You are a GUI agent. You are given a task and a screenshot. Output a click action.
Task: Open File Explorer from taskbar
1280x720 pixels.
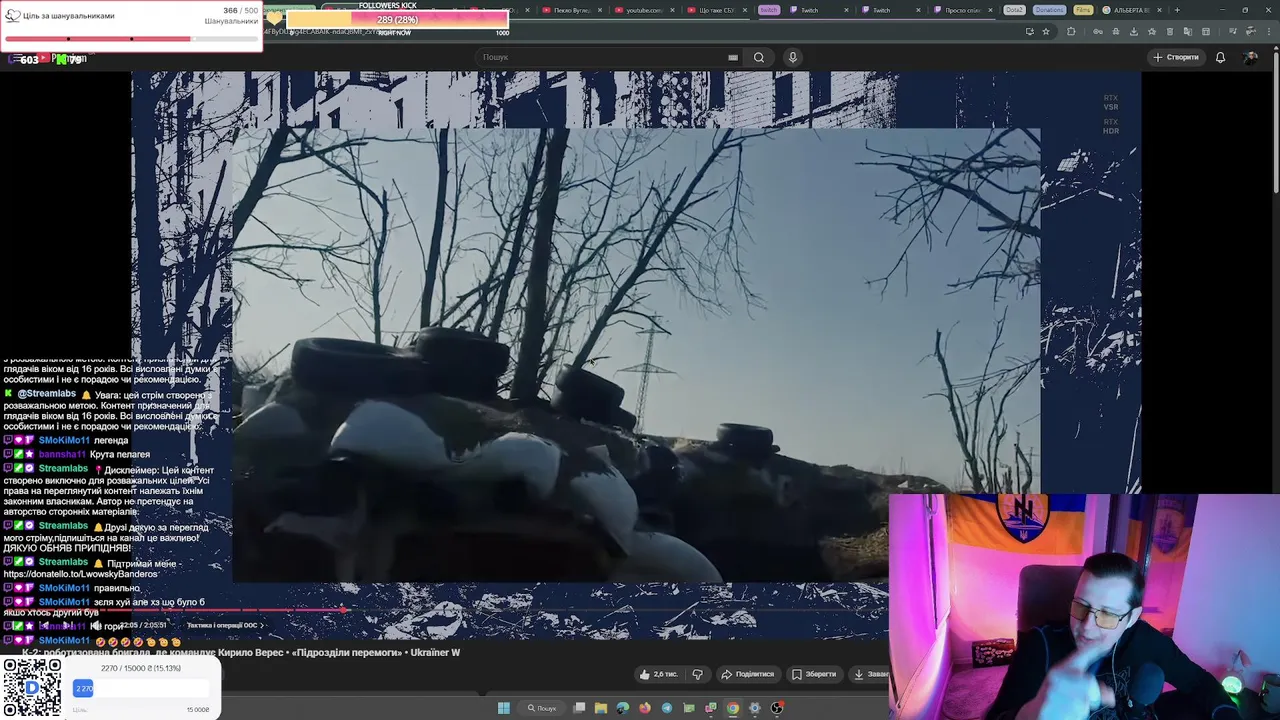[x=601, y=708]
